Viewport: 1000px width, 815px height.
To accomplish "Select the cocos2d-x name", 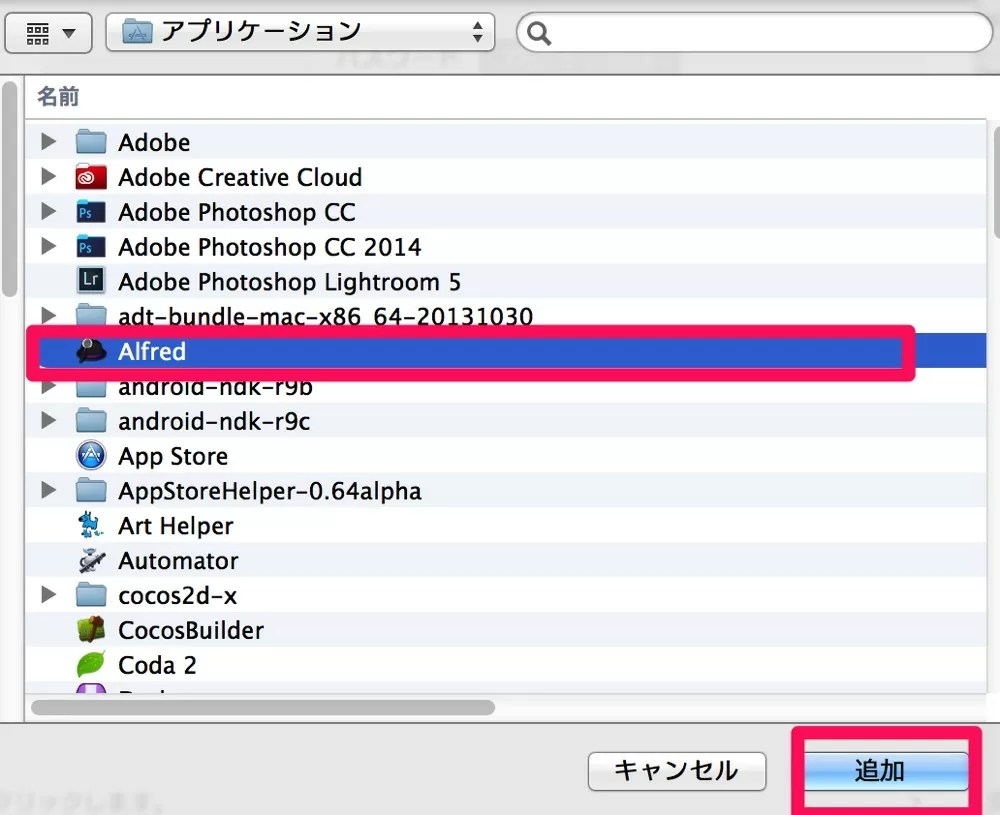I will coord(177,596).
